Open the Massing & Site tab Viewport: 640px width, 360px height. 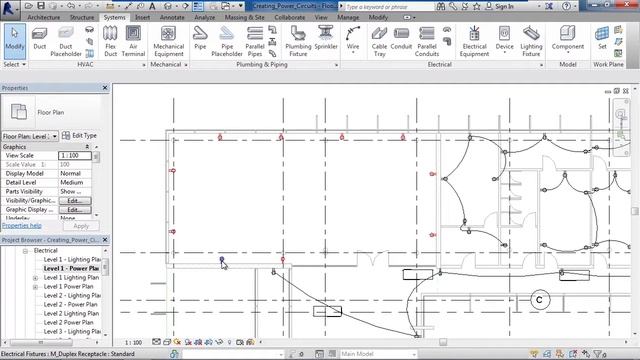244,18
